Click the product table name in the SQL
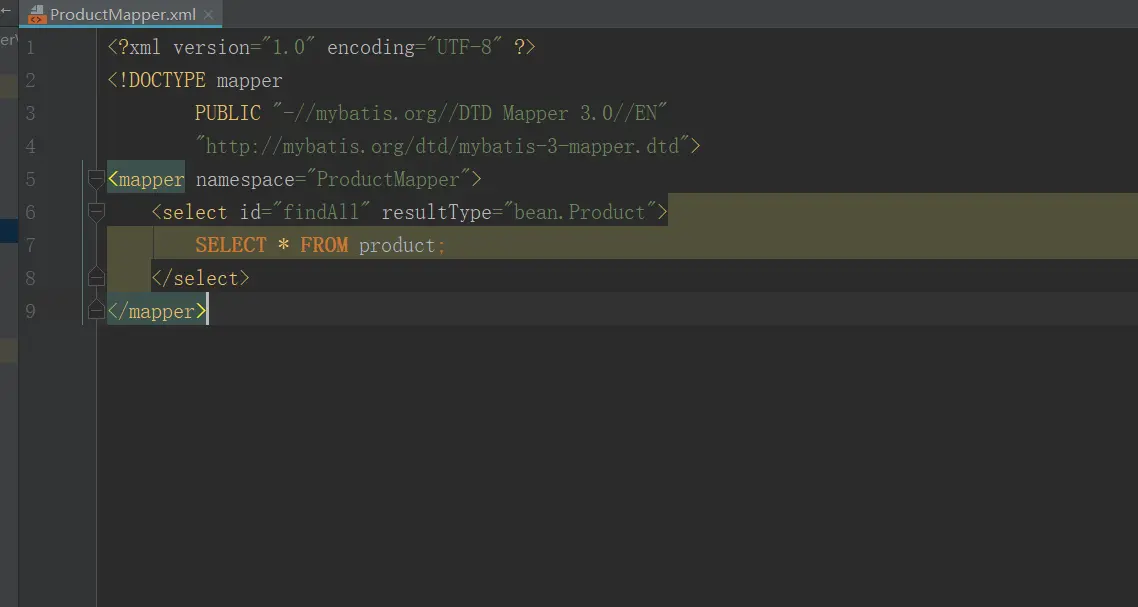This screenshot has height=607, width=1138. click(x=397, y=245)
